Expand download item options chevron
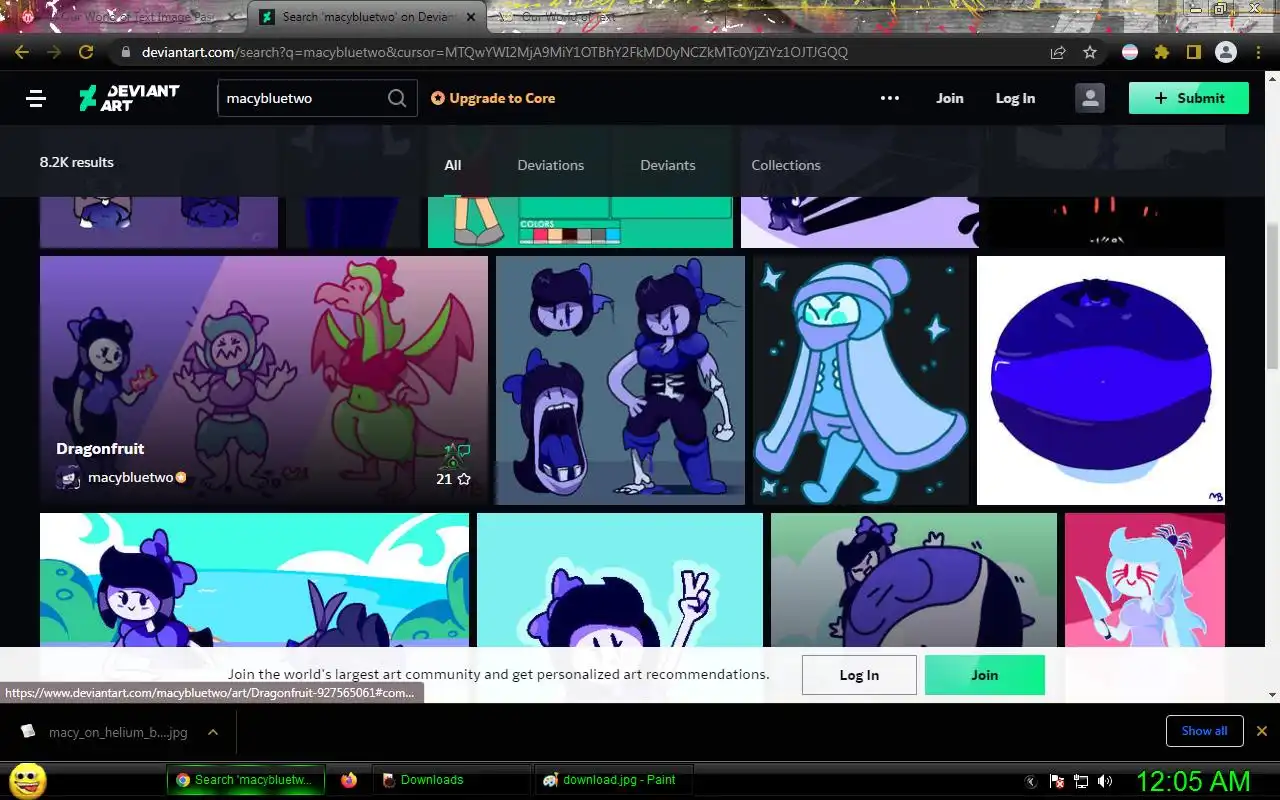1280x800 pixels. 213,732
